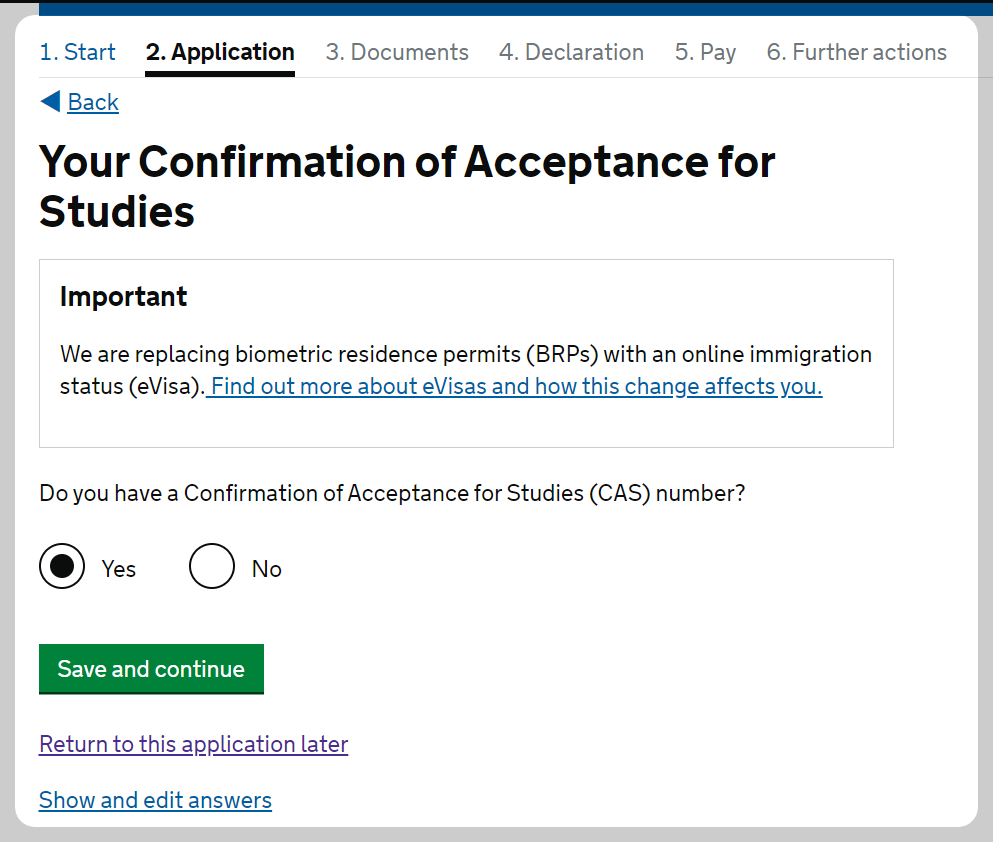Image resolution: width=993 pixels, height=842 pixels.
Task: Follow the Back text link
Action: 93,102
